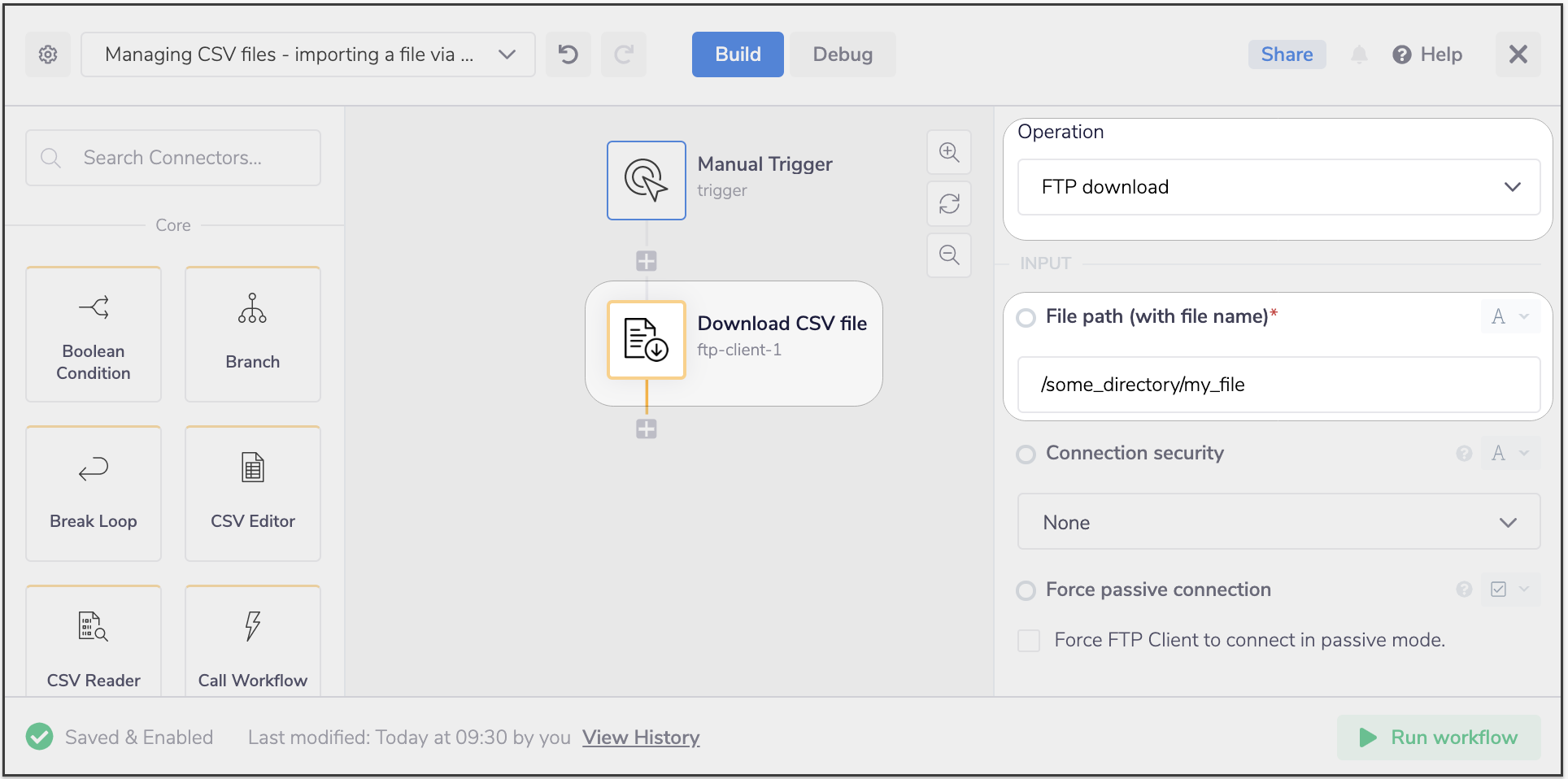Open the Operation FTP download dropdown
The image size is (1568, 779).
point(1278,187)
